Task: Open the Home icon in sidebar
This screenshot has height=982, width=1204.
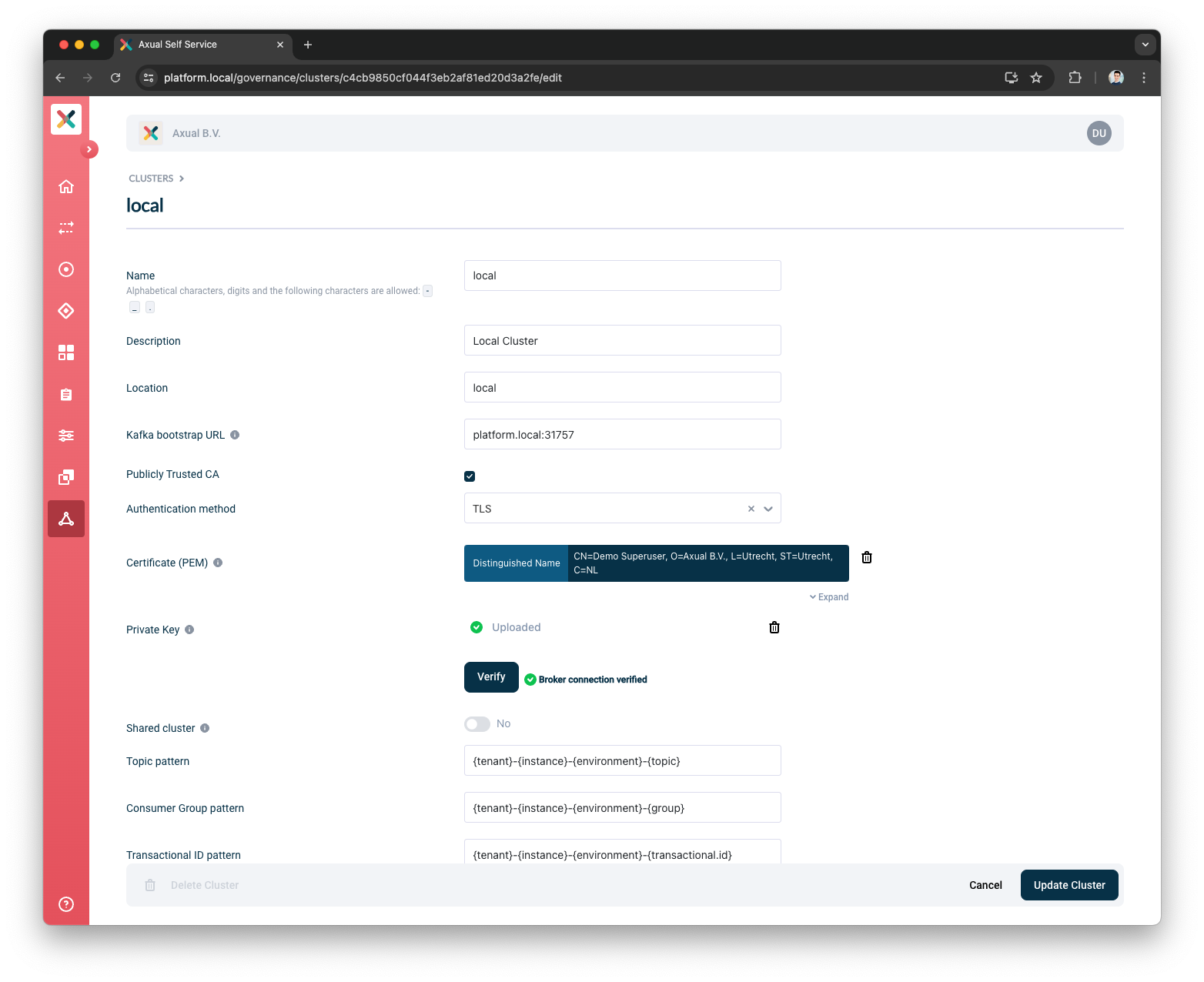Action: [66, 186]
